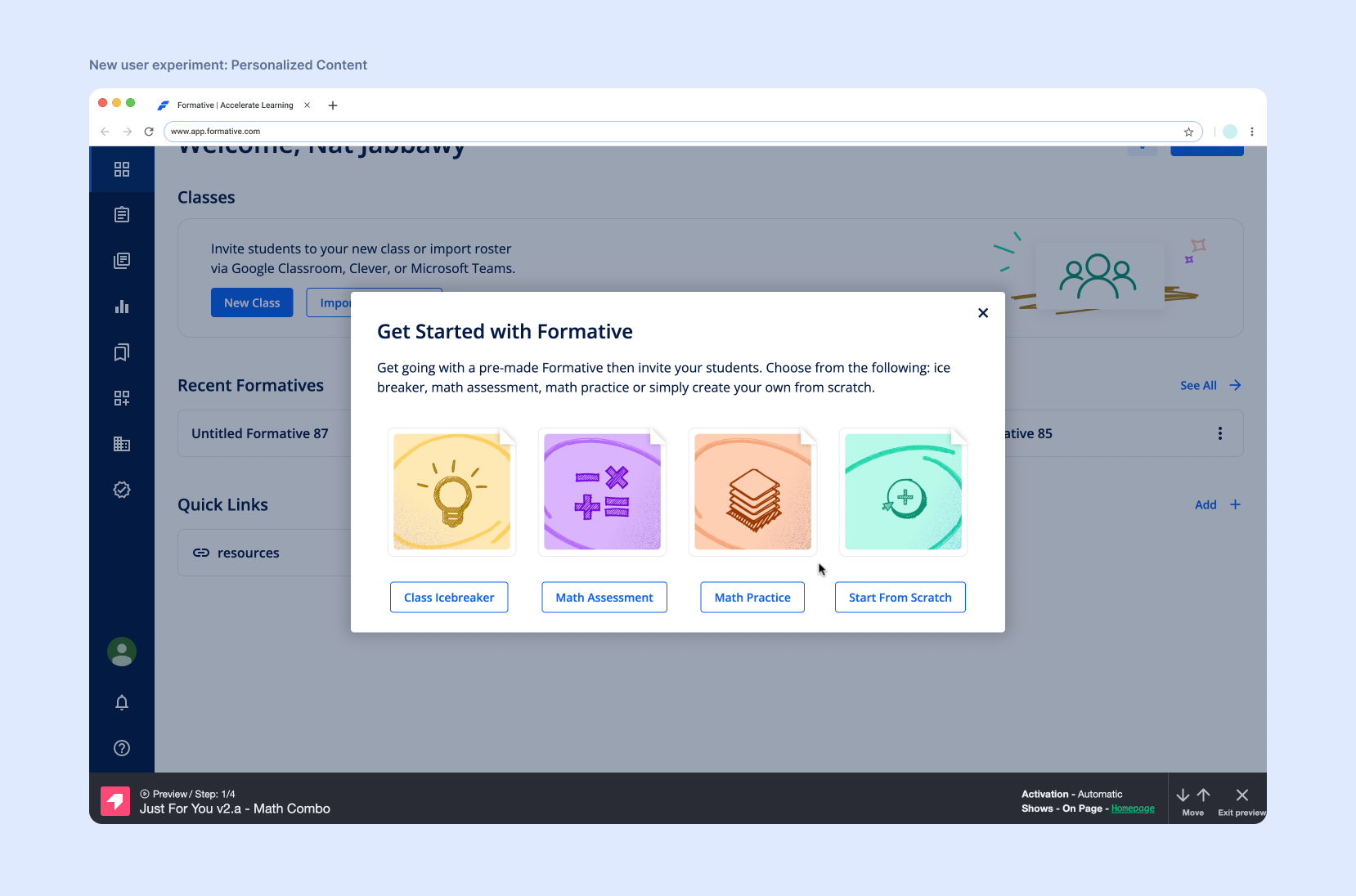
Task: Click the Start From Scratch button
Action: tap(900, 598)
